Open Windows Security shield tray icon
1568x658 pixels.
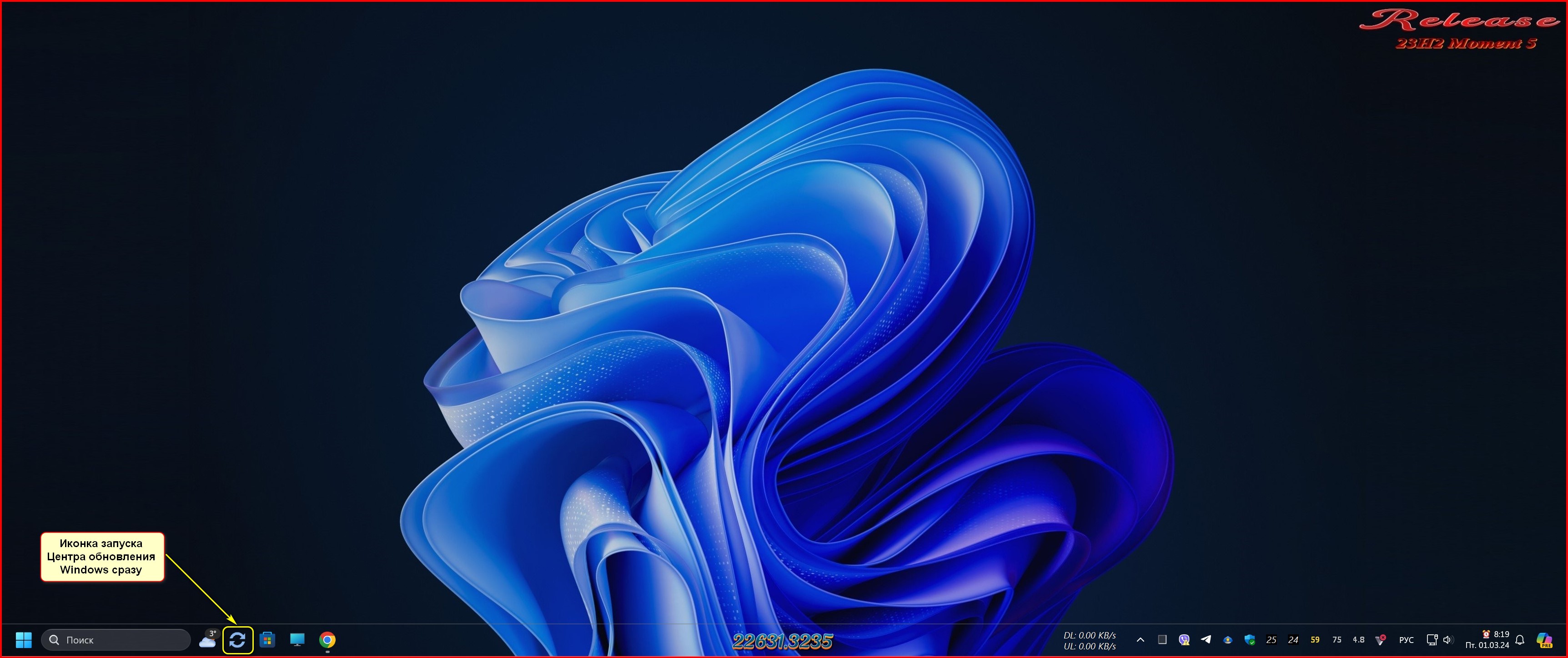click(1250, 640)
